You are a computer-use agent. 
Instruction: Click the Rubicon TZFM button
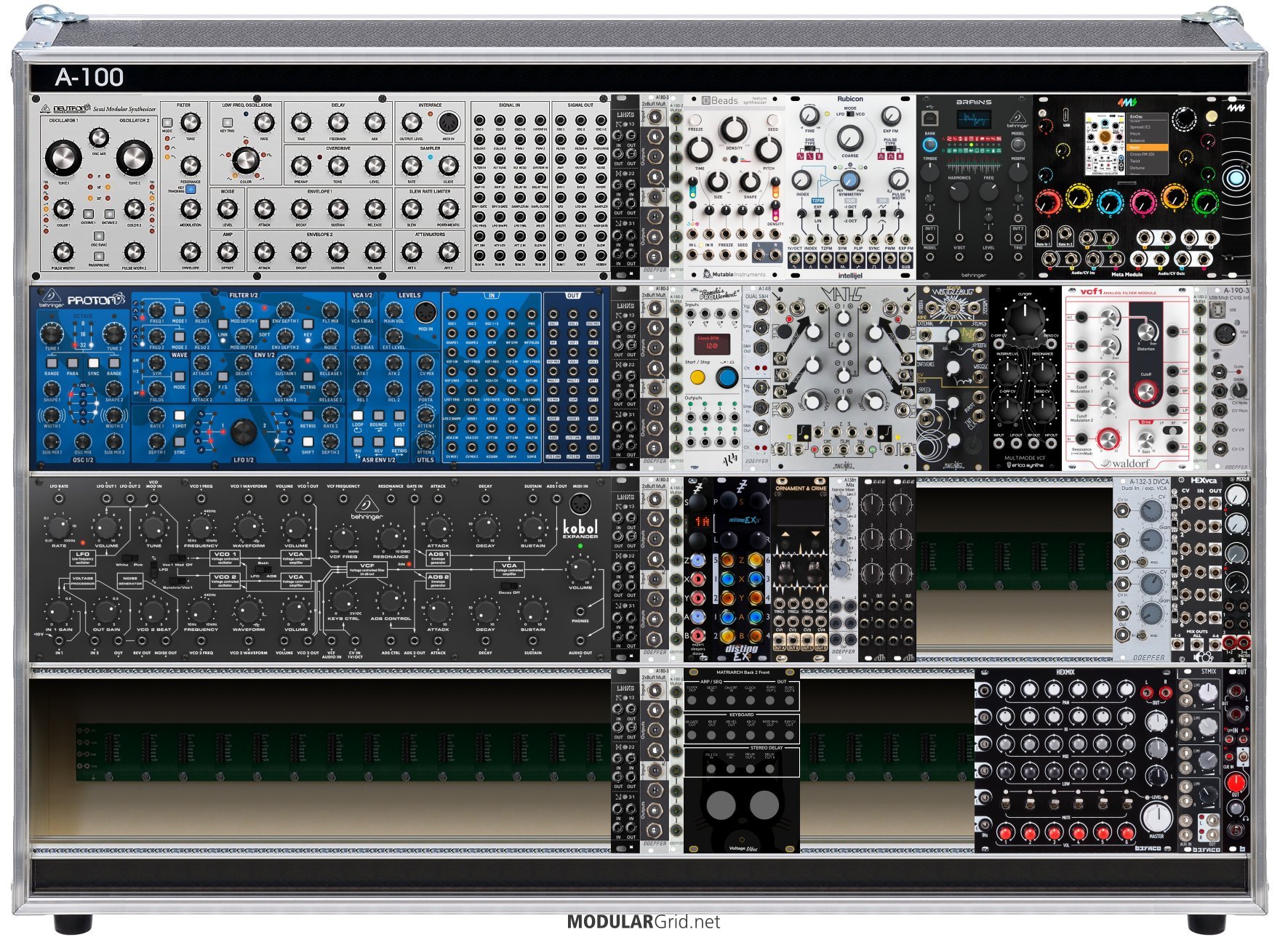coord(818,201)
